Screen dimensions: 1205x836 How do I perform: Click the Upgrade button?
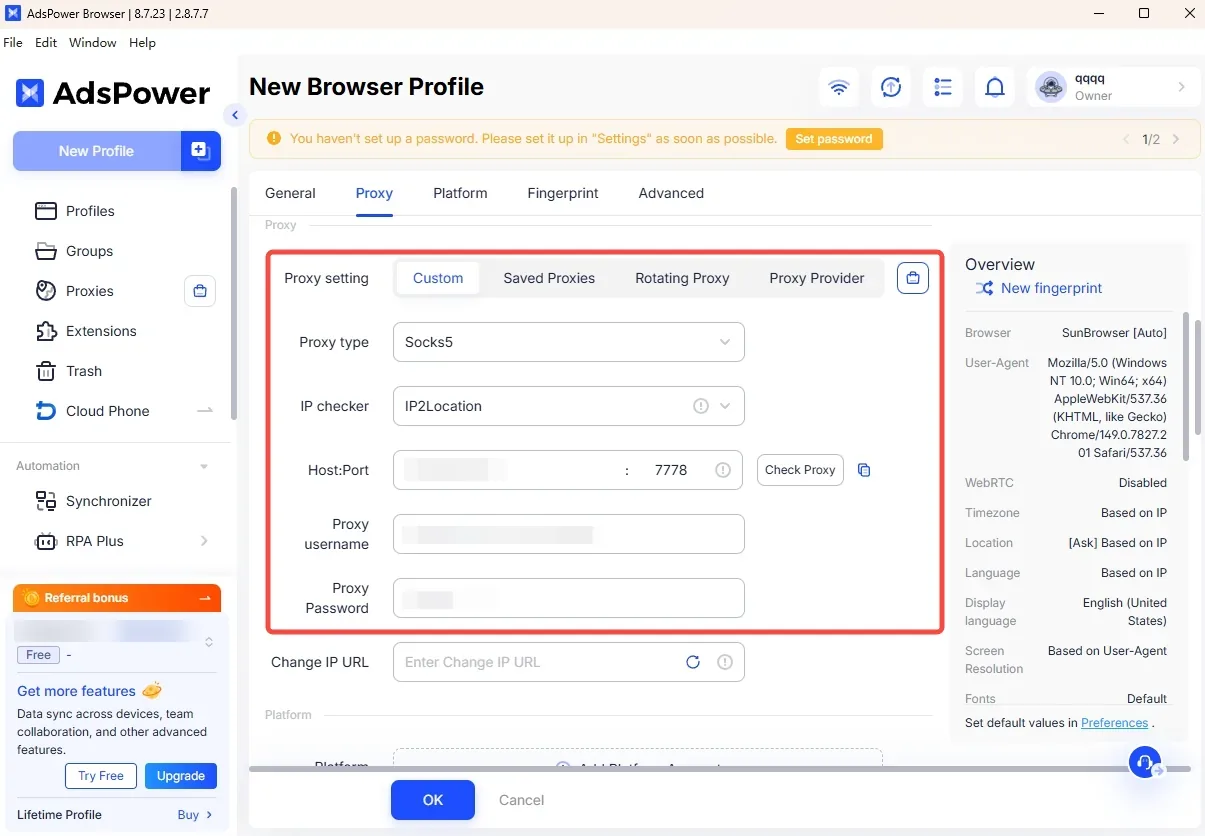181,776
